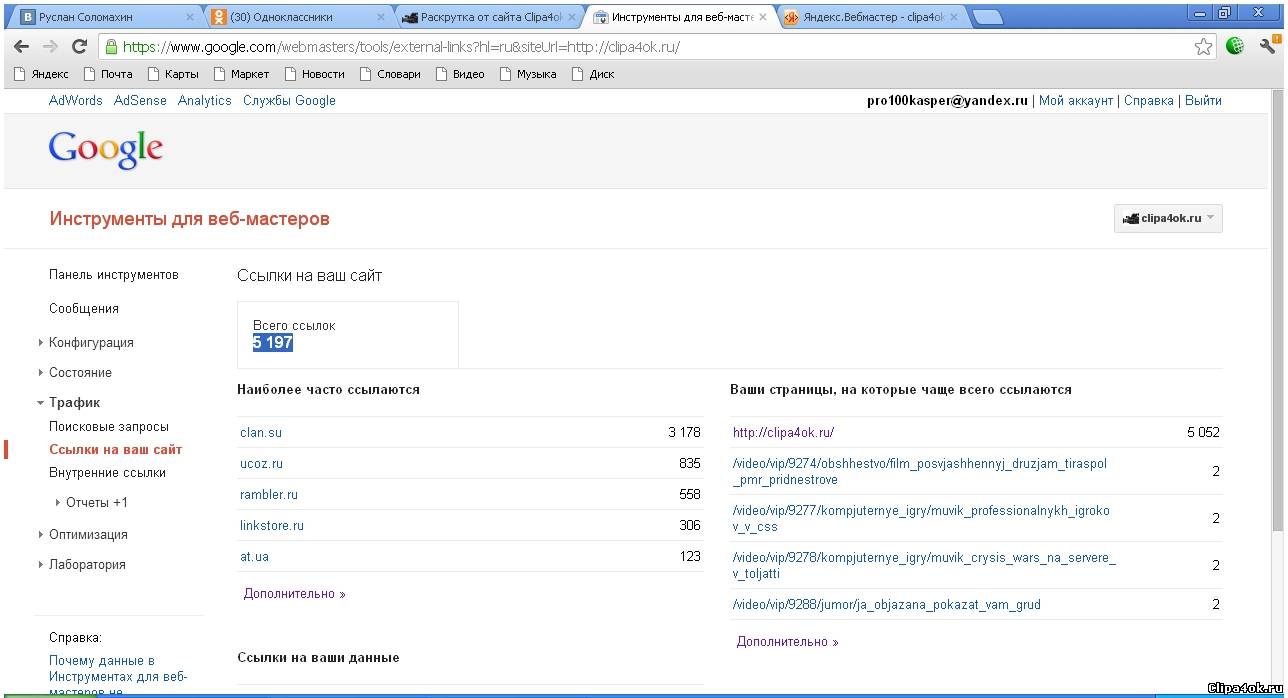Select Ссылки на ваш сайт in sidebar
The image size is (1288, 698).
(115, 449)
